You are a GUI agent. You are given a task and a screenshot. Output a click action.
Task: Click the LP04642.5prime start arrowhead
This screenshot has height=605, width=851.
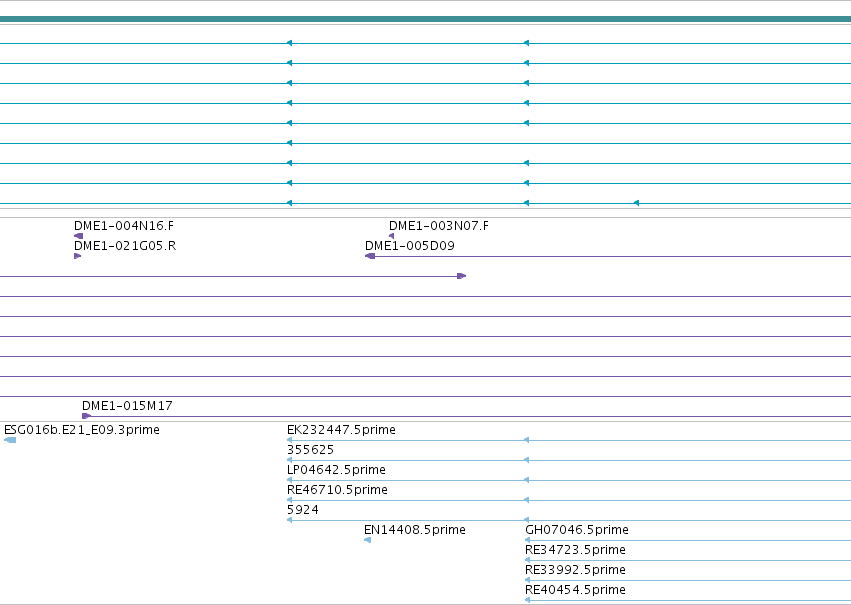[289, 480]
